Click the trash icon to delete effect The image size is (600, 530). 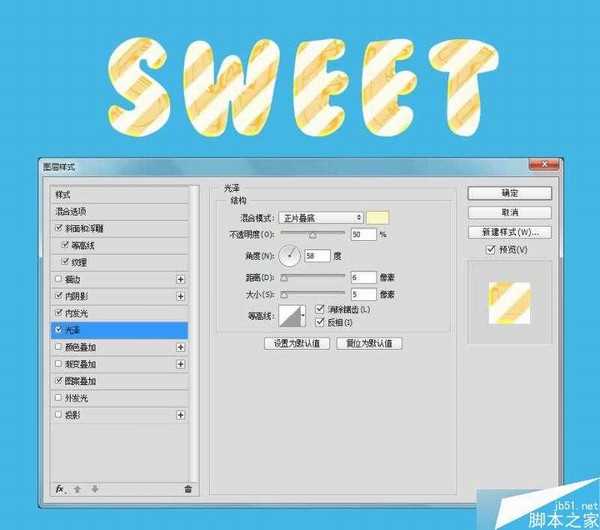[187, 488]
